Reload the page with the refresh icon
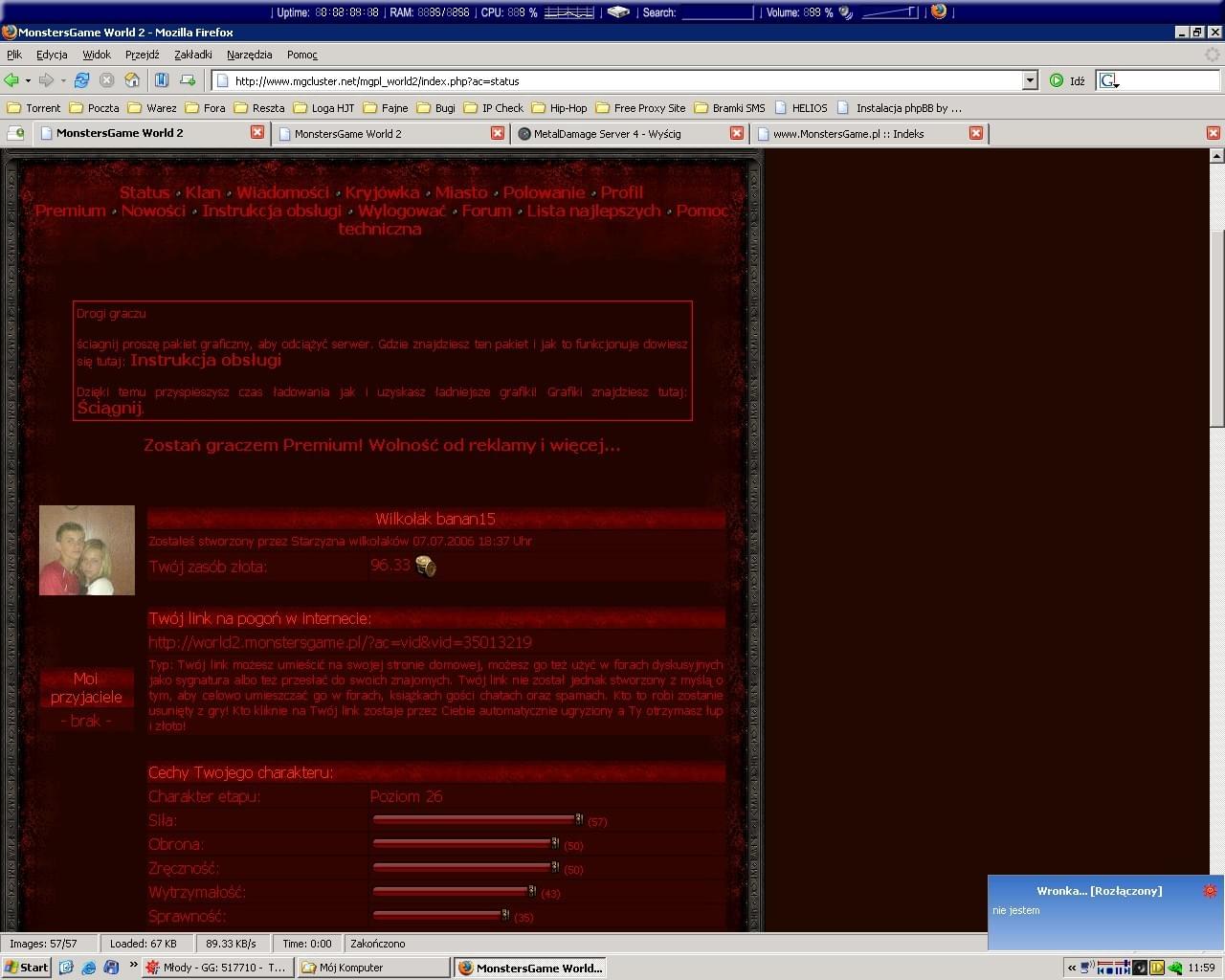This screenshot has width=1225, height=980. 82,80
